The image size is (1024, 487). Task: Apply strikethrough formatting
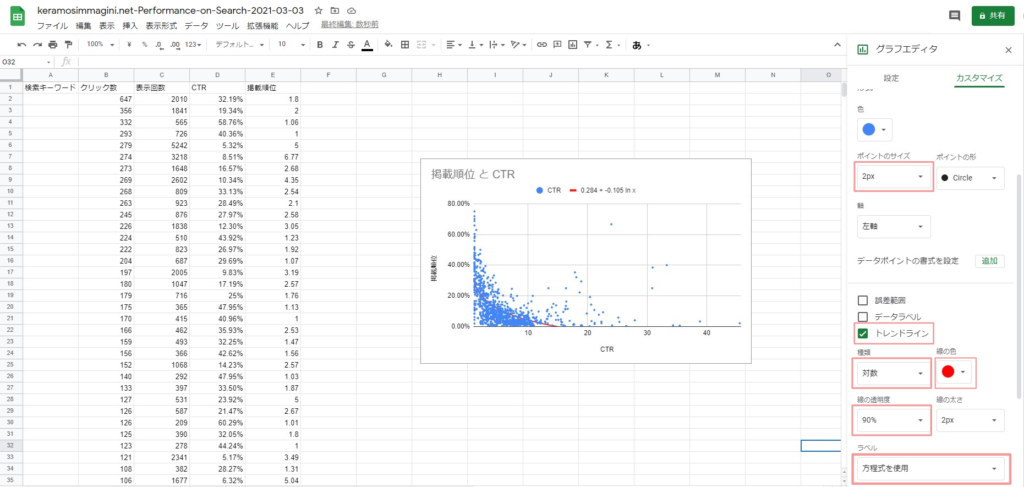pos(351,44)
